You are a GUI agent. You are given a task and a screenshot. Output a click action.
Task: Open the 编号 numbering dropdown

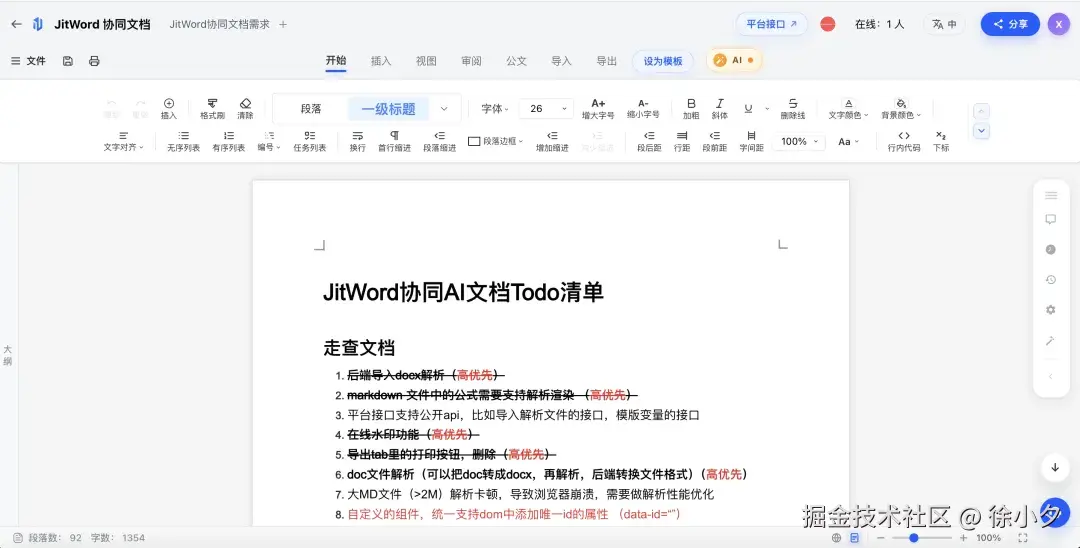click(x=269, y=140)
